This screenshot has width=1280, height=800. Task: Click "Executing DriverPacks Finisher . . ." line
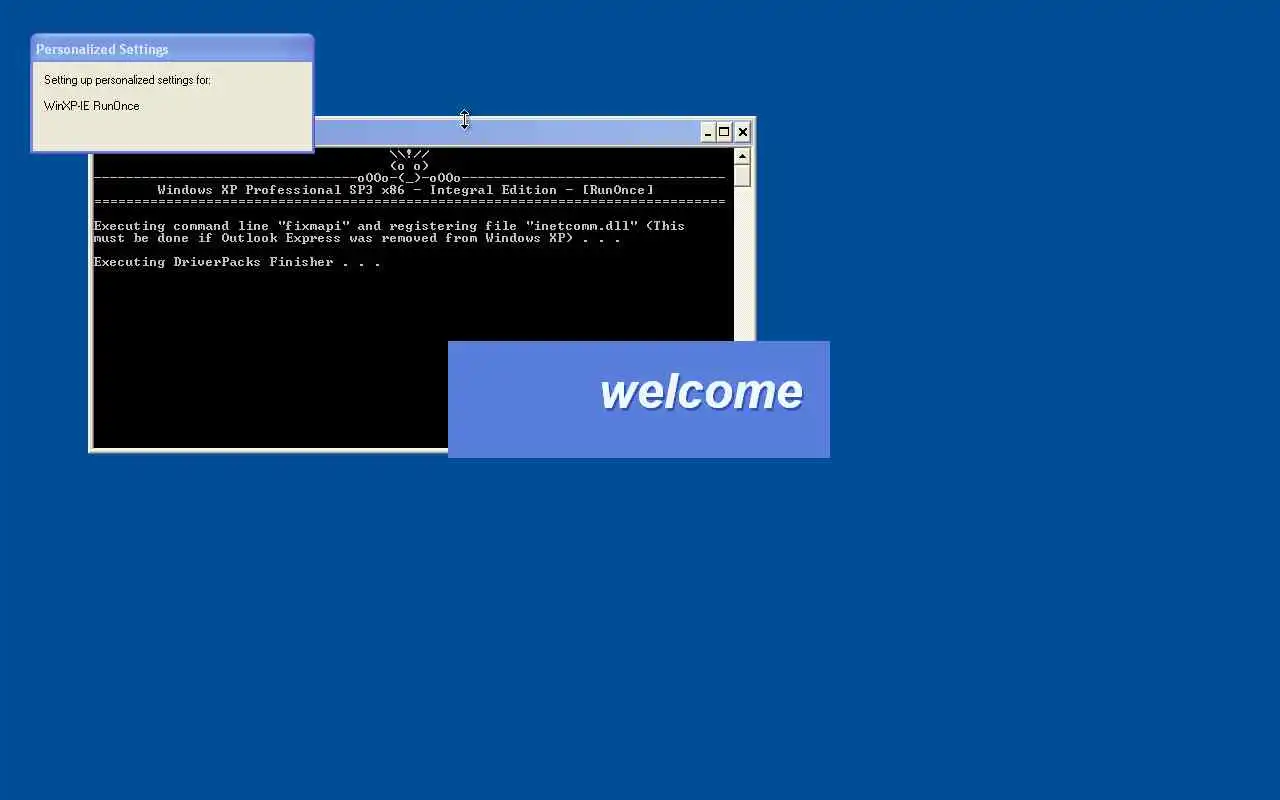coord(237,262)
